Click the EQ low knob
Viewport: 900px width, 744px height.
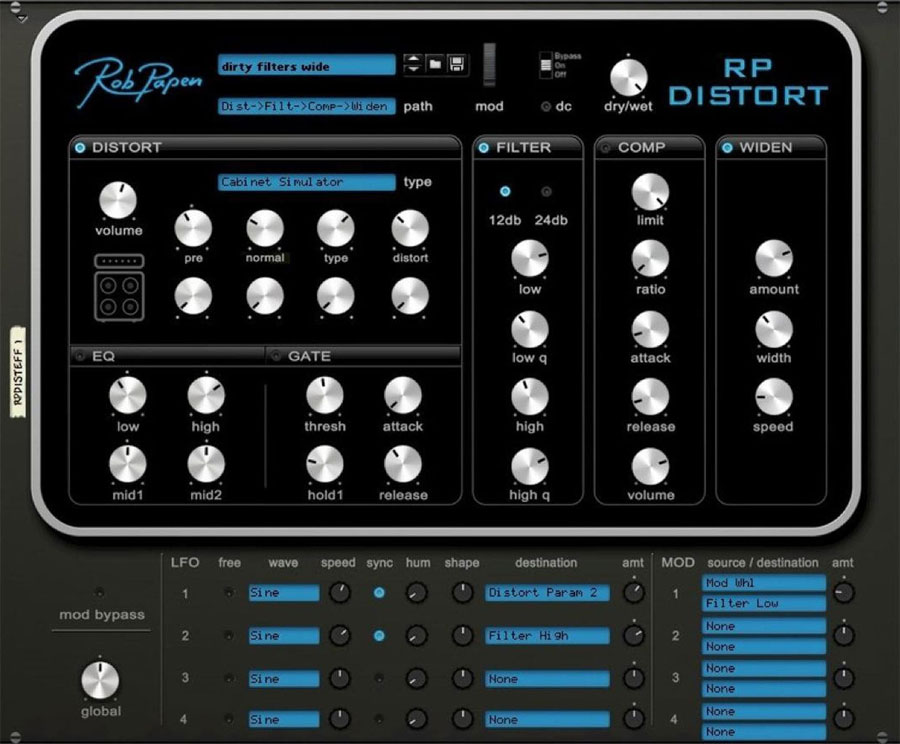tap(127, 396)
